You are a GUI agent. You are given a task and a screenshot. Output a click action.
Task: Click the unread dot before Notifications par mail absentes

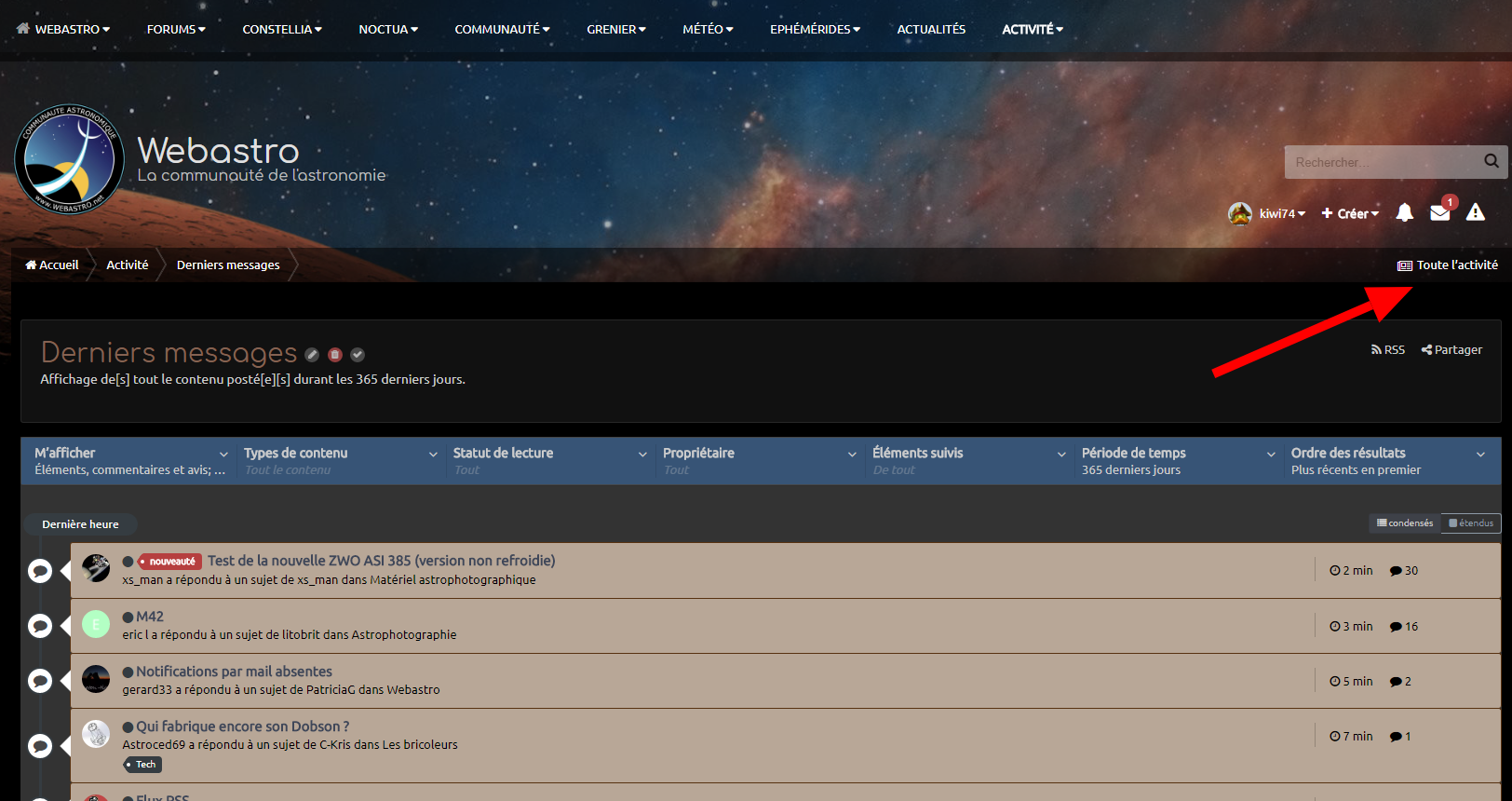(x=128, y=672)
